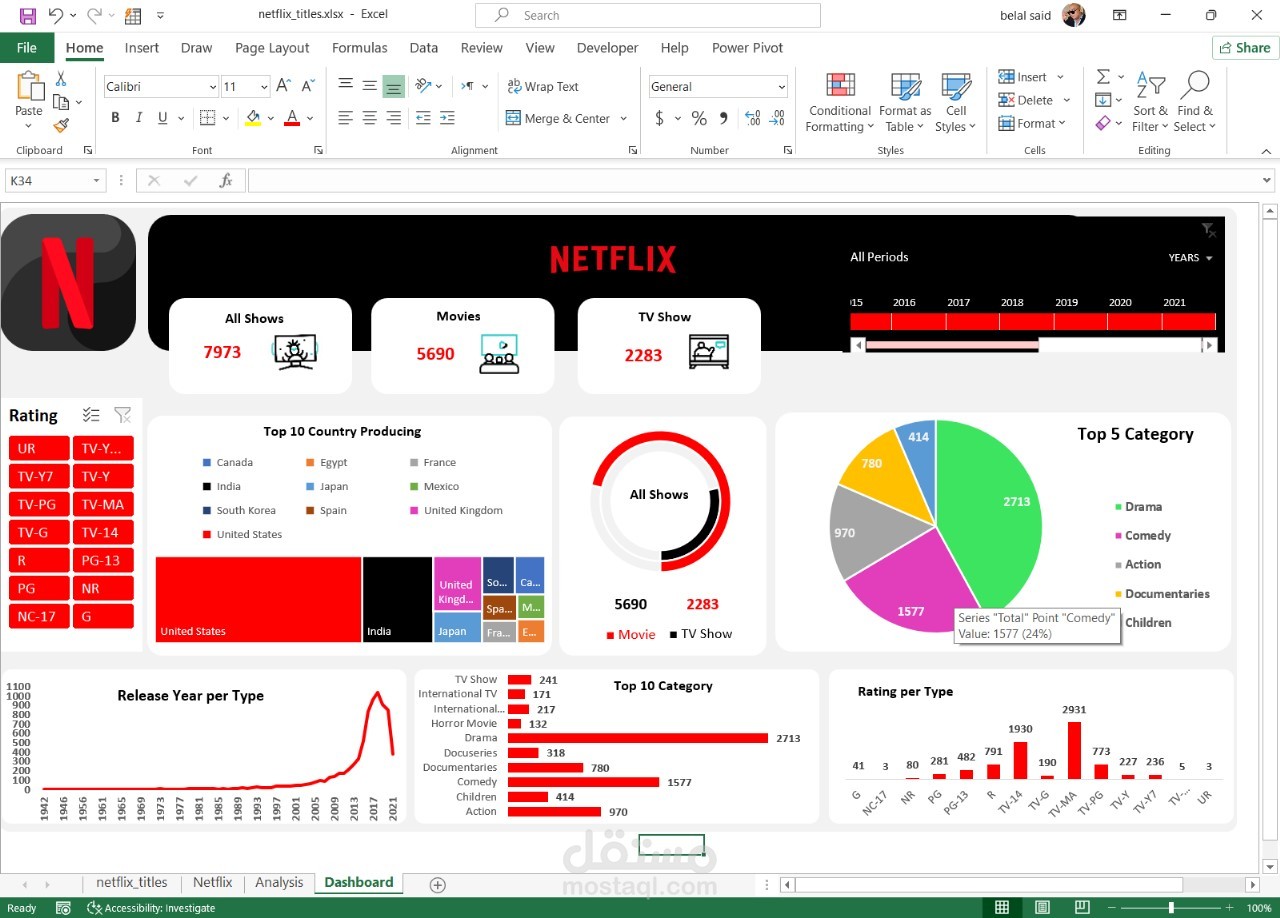
Task: Click the Accounting dollar format icon
Action: (659, 118)
